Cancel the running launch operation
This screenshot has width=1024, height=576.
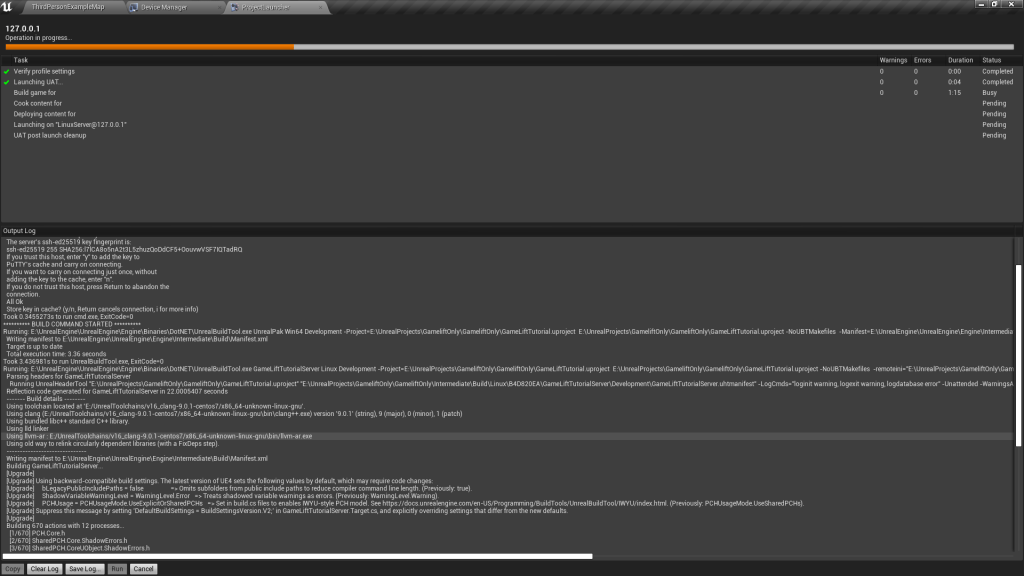pos(143,568)
